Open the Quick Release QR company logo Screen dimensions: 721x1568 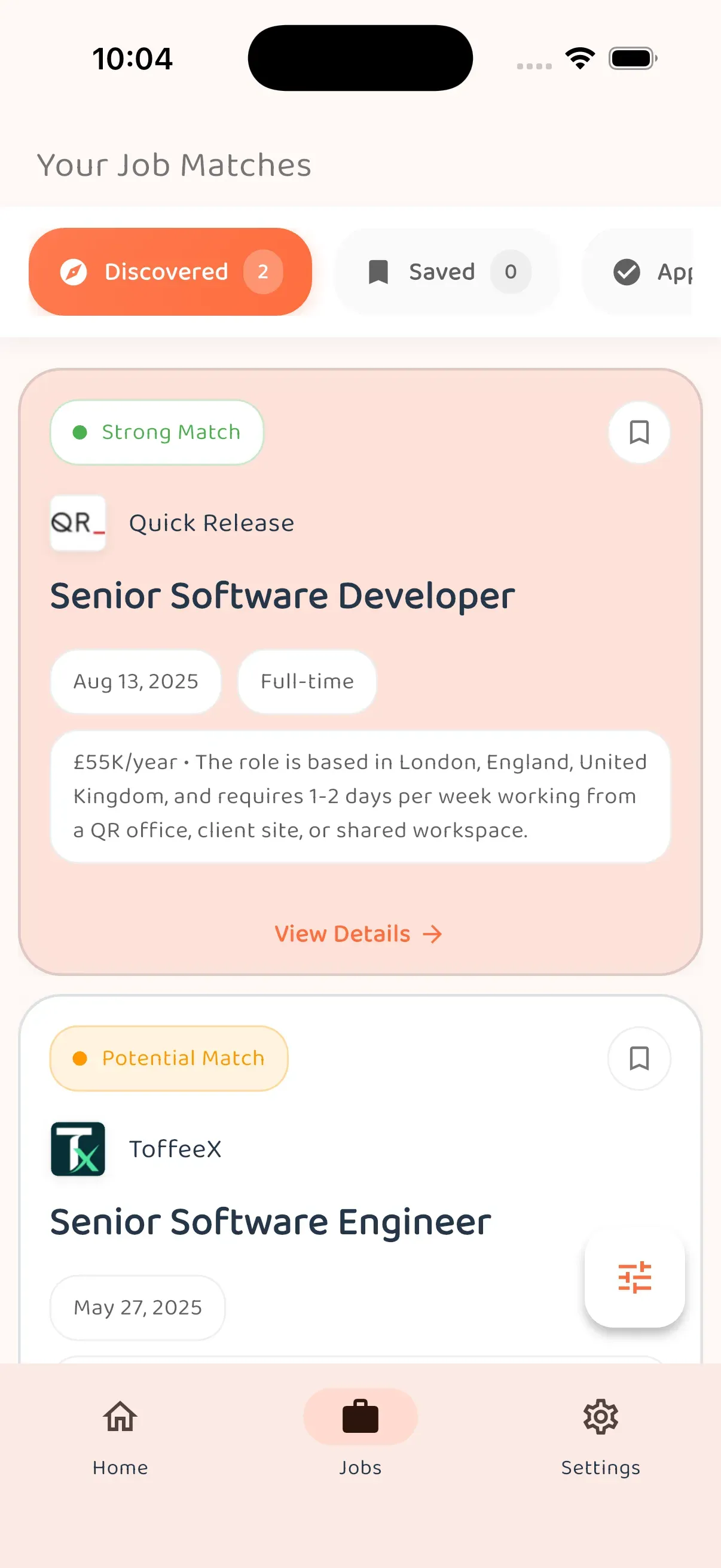78,524
